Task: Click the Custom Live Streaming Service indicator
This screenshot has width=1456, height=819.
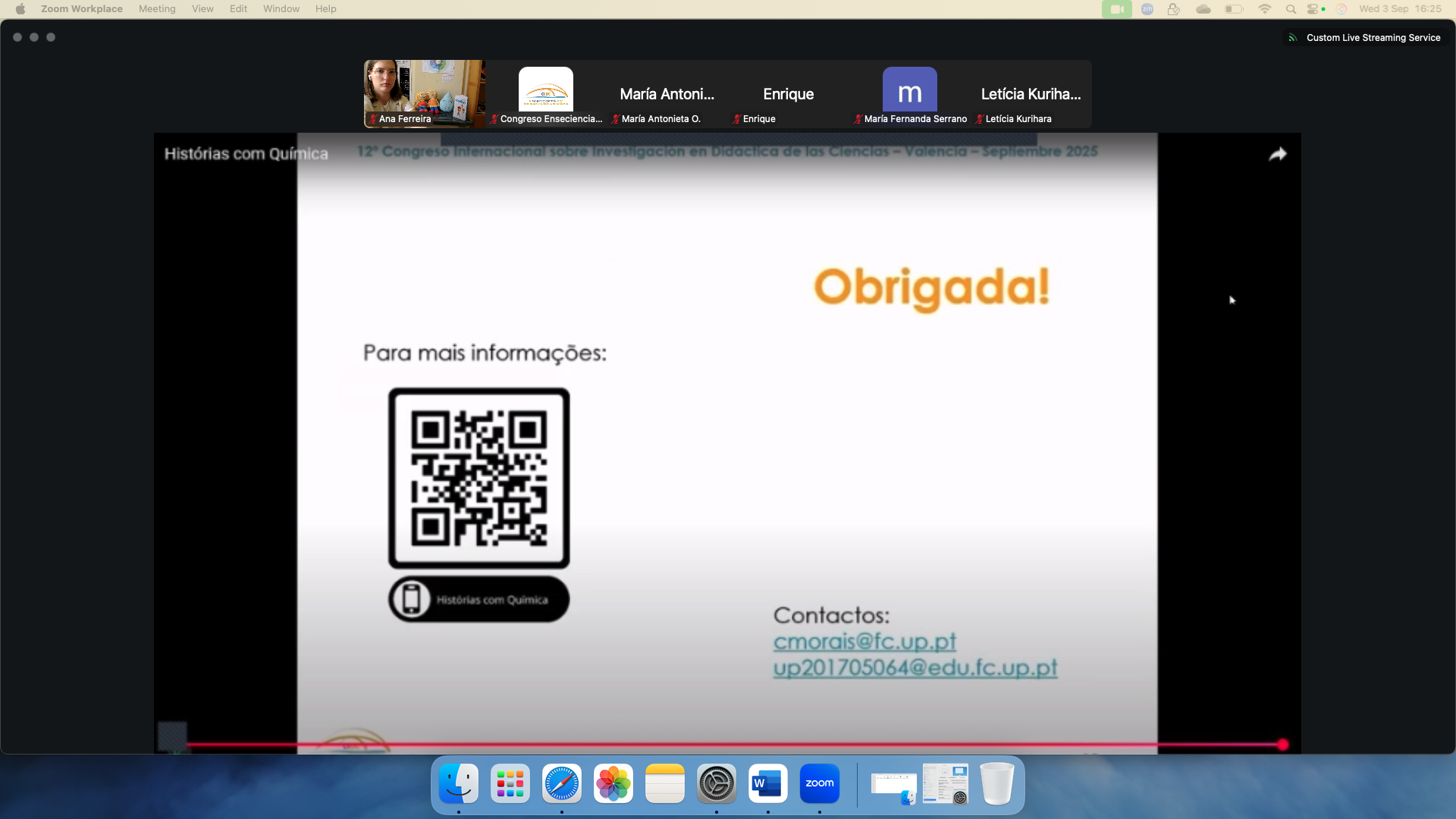Action: coord(1366,37)
